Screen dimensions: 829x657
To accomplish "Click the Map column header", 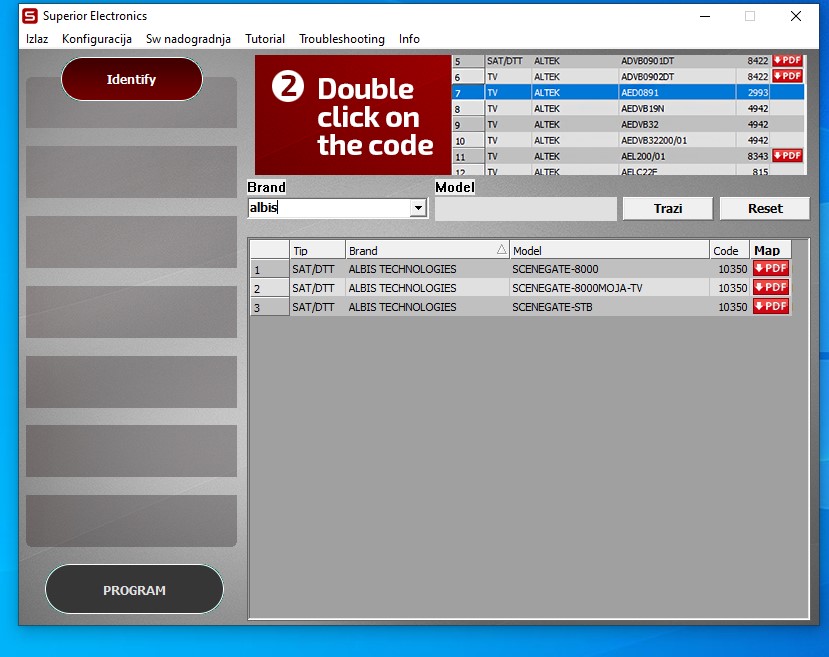I will [770, 251].
